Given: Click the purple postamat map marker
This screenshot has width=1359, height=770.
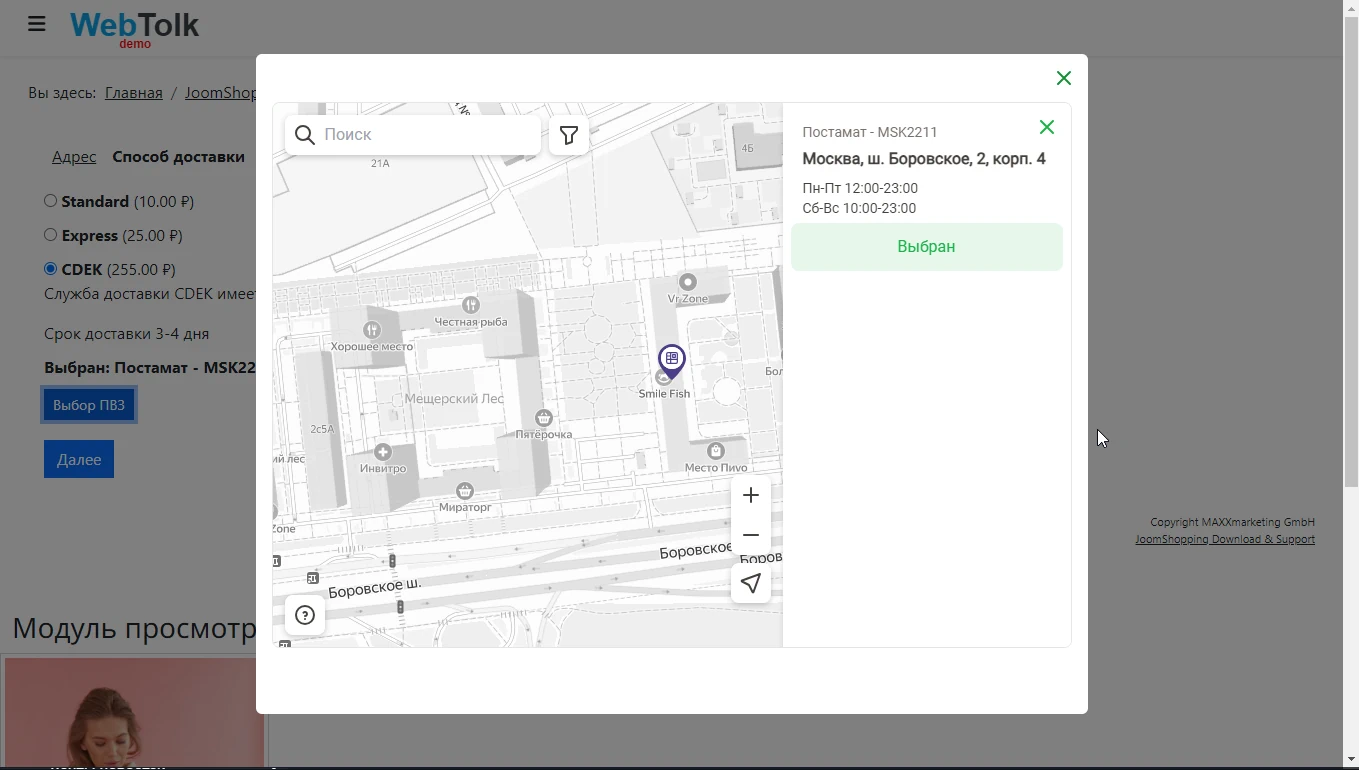Looking at the screenshot, I should pyautogui.click(x=672, y=360).
